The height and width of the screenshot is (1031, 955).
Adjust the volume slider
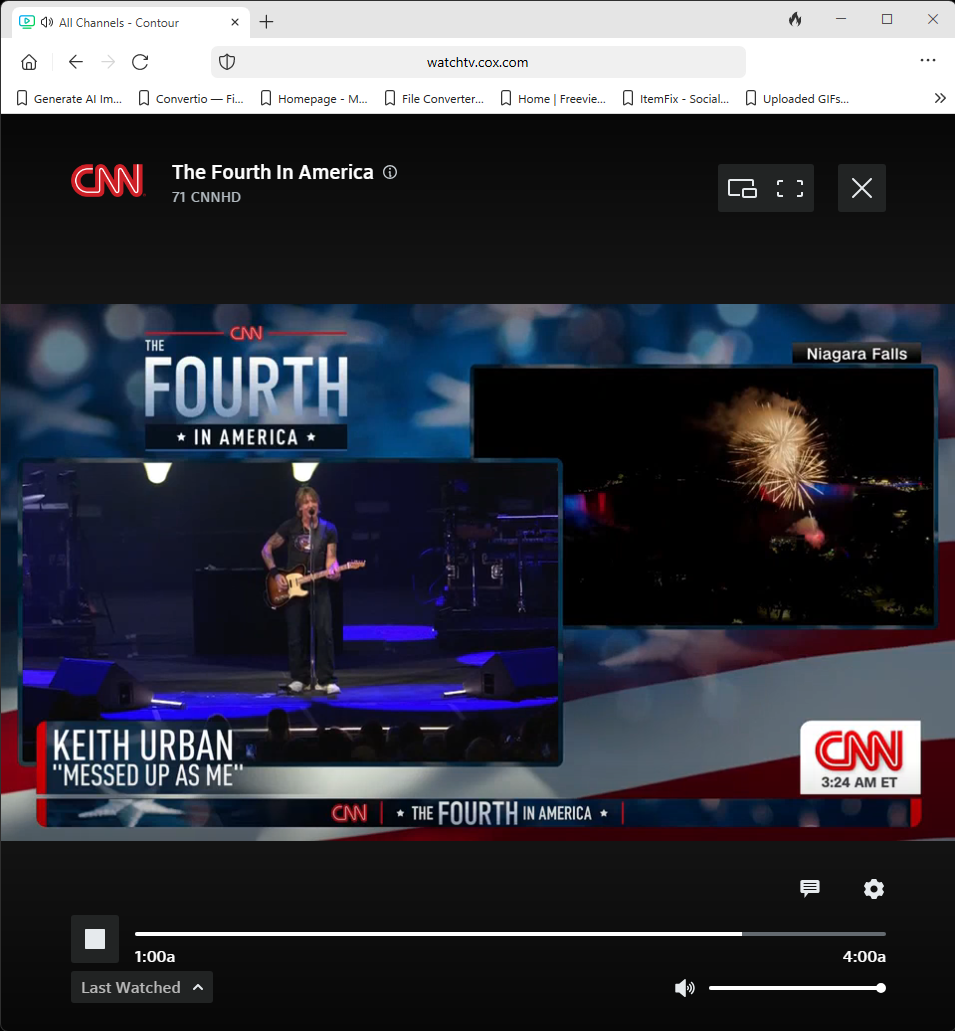tap(797, 988)
